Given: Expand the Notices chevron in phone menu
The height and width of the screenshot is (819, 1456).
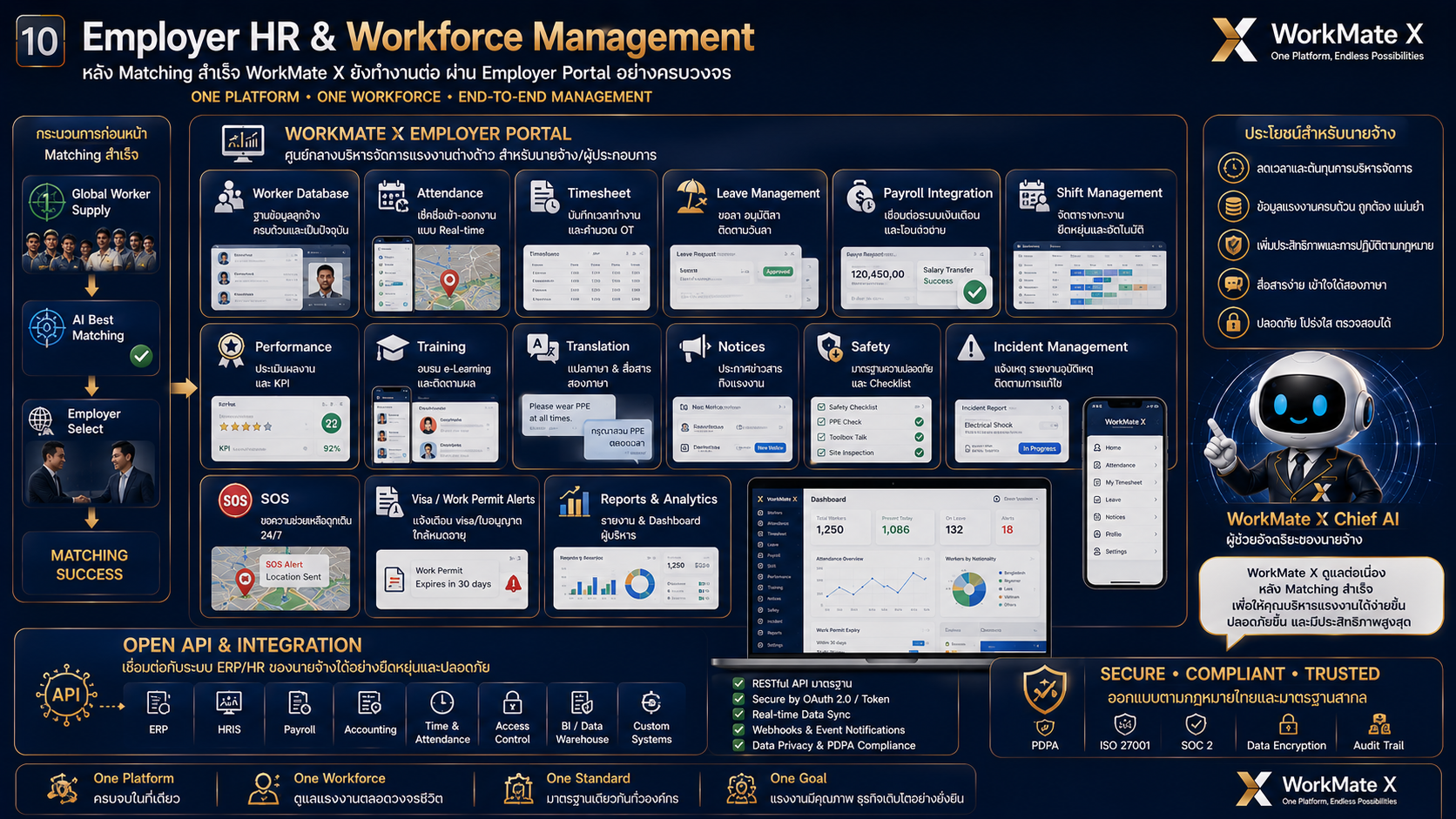Looking at the screenshot, I should point(1156,517).
